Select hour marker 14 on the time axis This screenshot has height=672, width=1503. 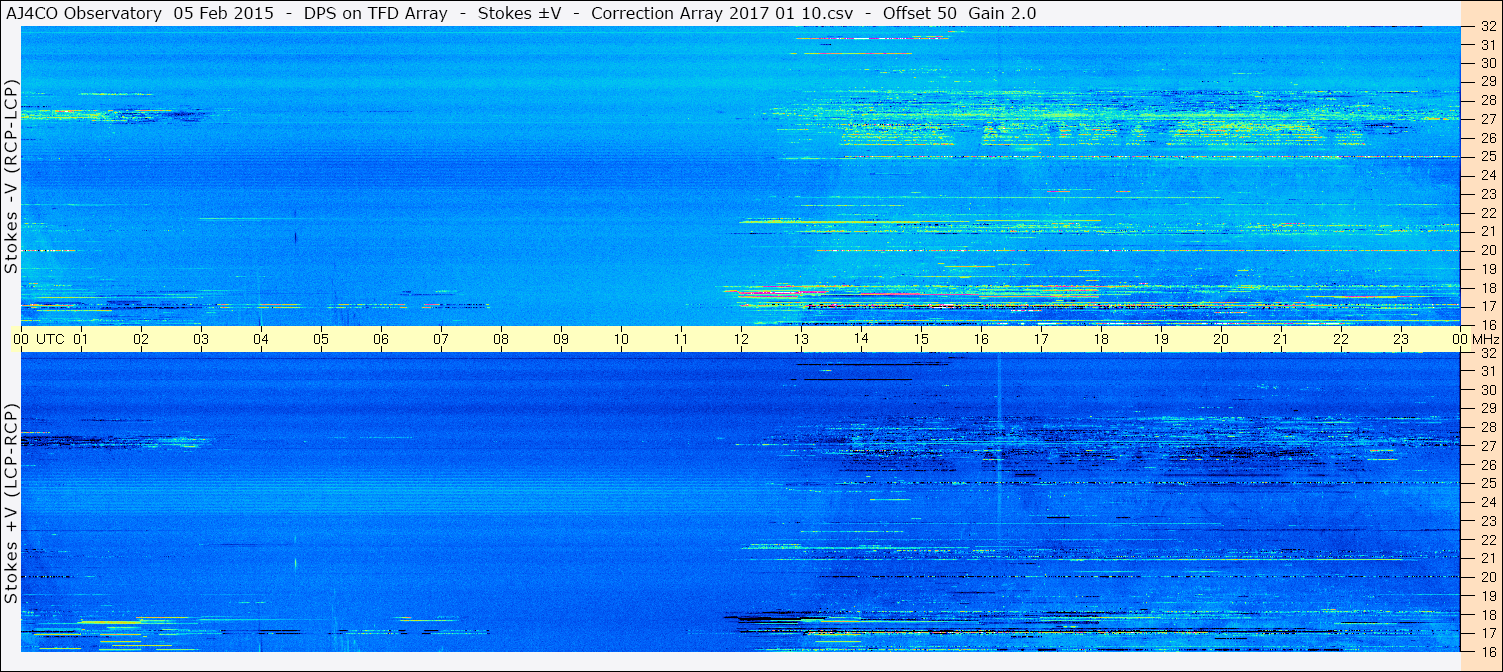tap(861, 339)
